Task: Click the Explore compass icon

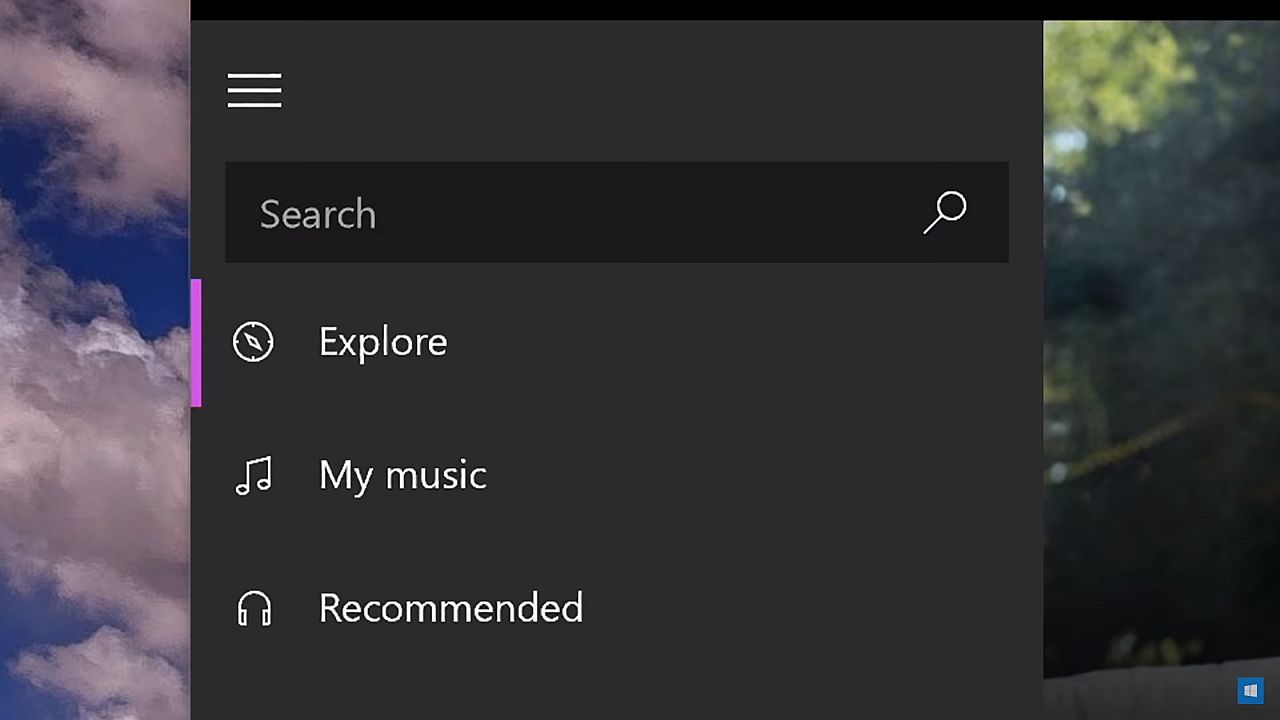Action: click(253, 342)
